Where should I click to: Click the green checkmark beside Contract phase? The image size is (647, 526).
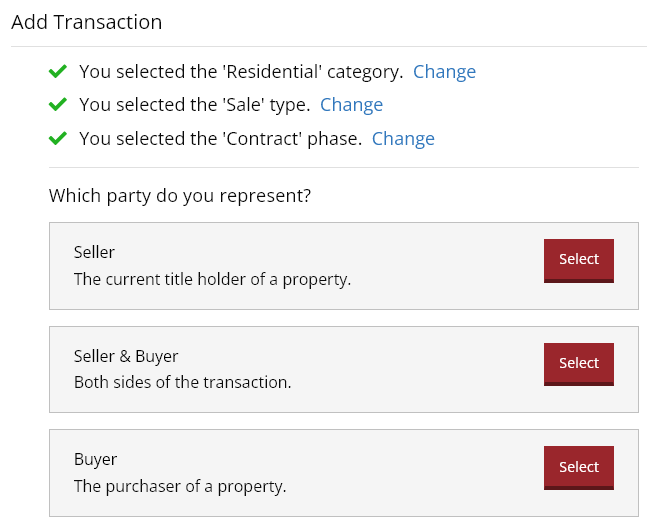point(58,138)
